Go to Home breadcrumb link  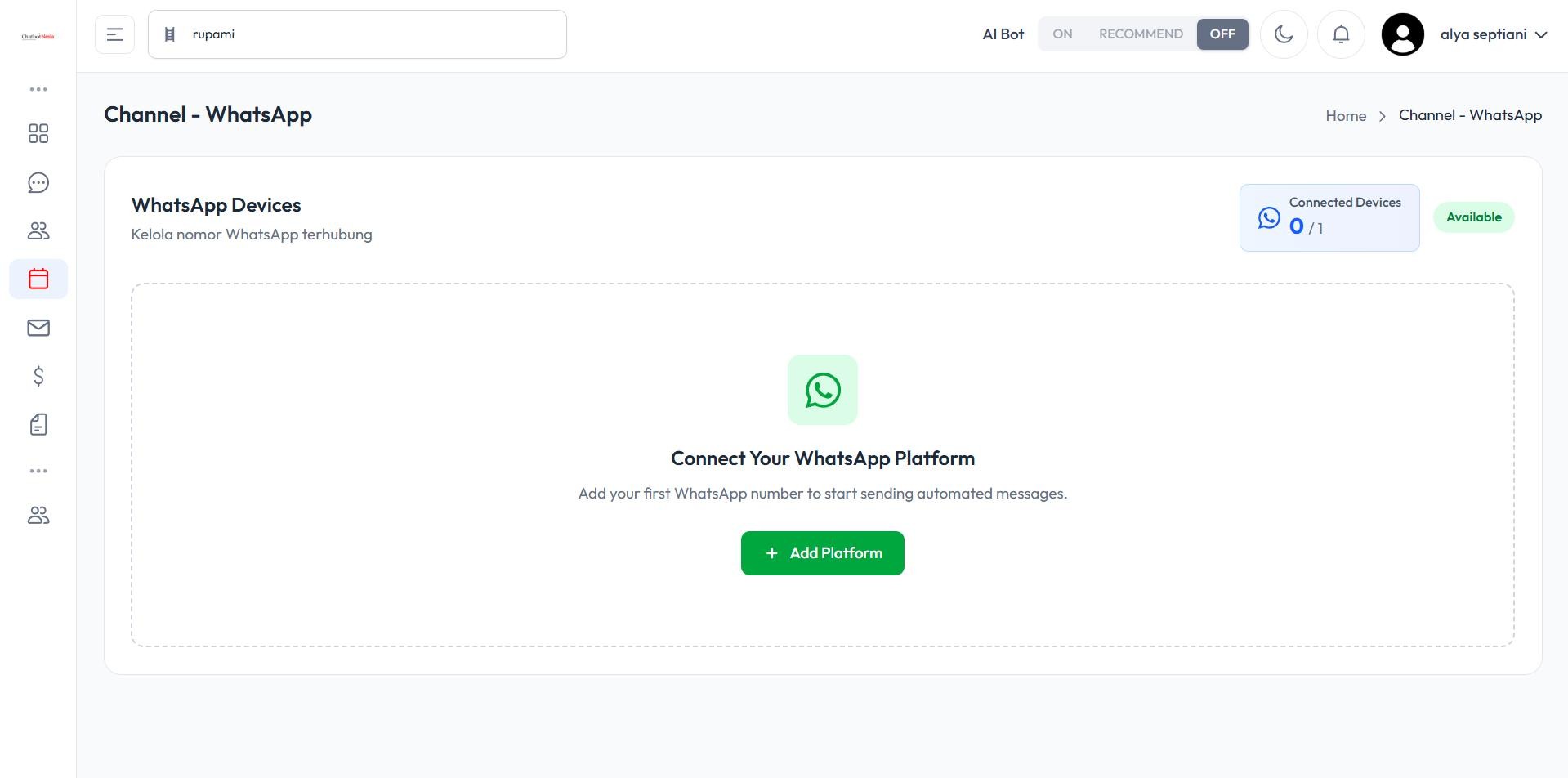coord(1346,116)
